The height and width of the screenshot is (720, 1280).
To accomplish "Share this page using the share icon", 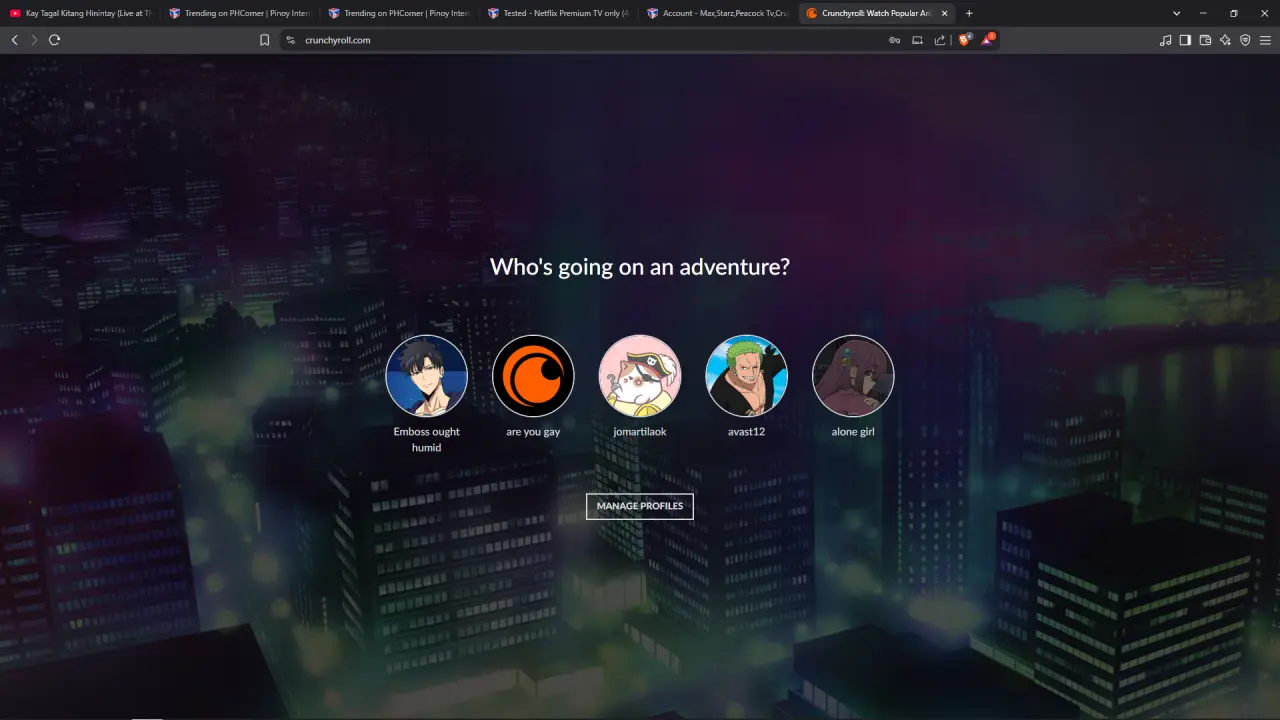I will tap(940, 40).
